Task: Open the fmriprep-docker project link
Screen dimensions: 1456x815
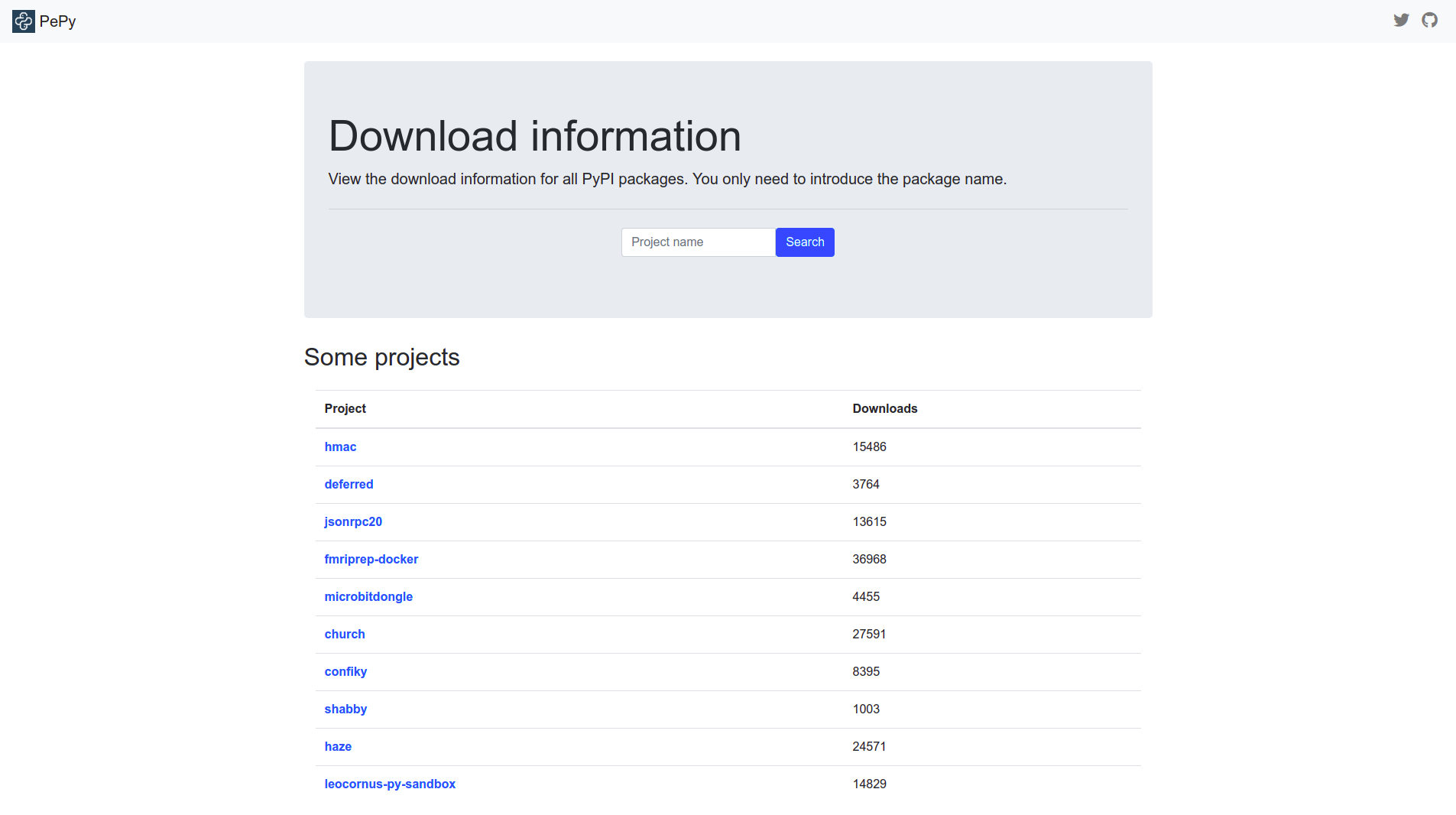Action: (x=371, y=560)
